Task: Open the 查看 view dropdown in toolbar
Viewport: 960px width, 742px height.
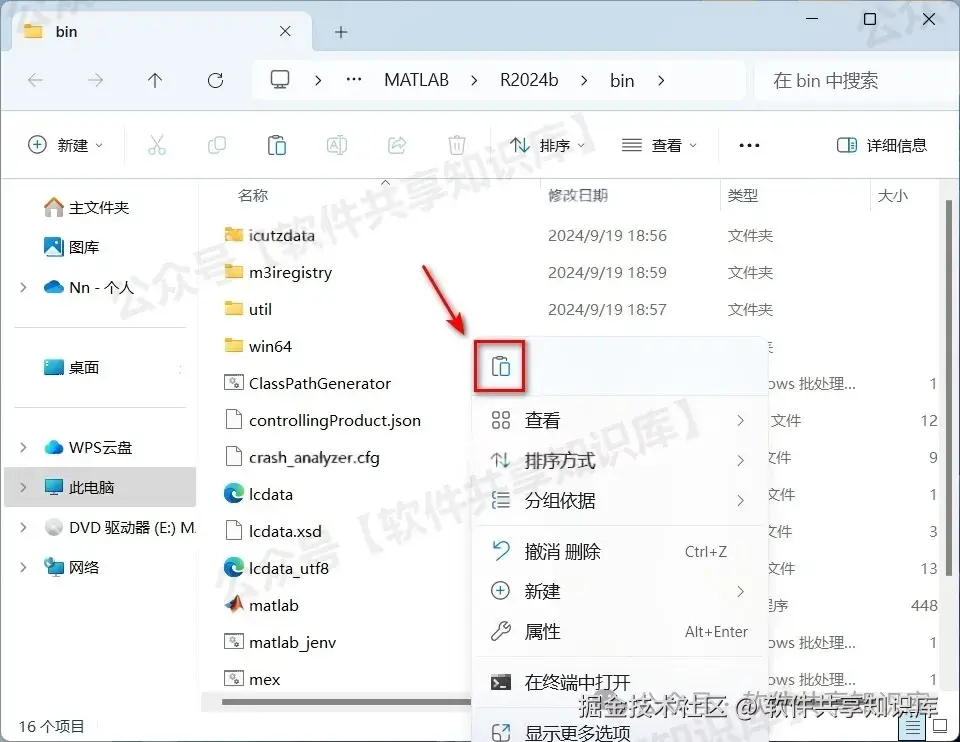Action: (659, 146)
